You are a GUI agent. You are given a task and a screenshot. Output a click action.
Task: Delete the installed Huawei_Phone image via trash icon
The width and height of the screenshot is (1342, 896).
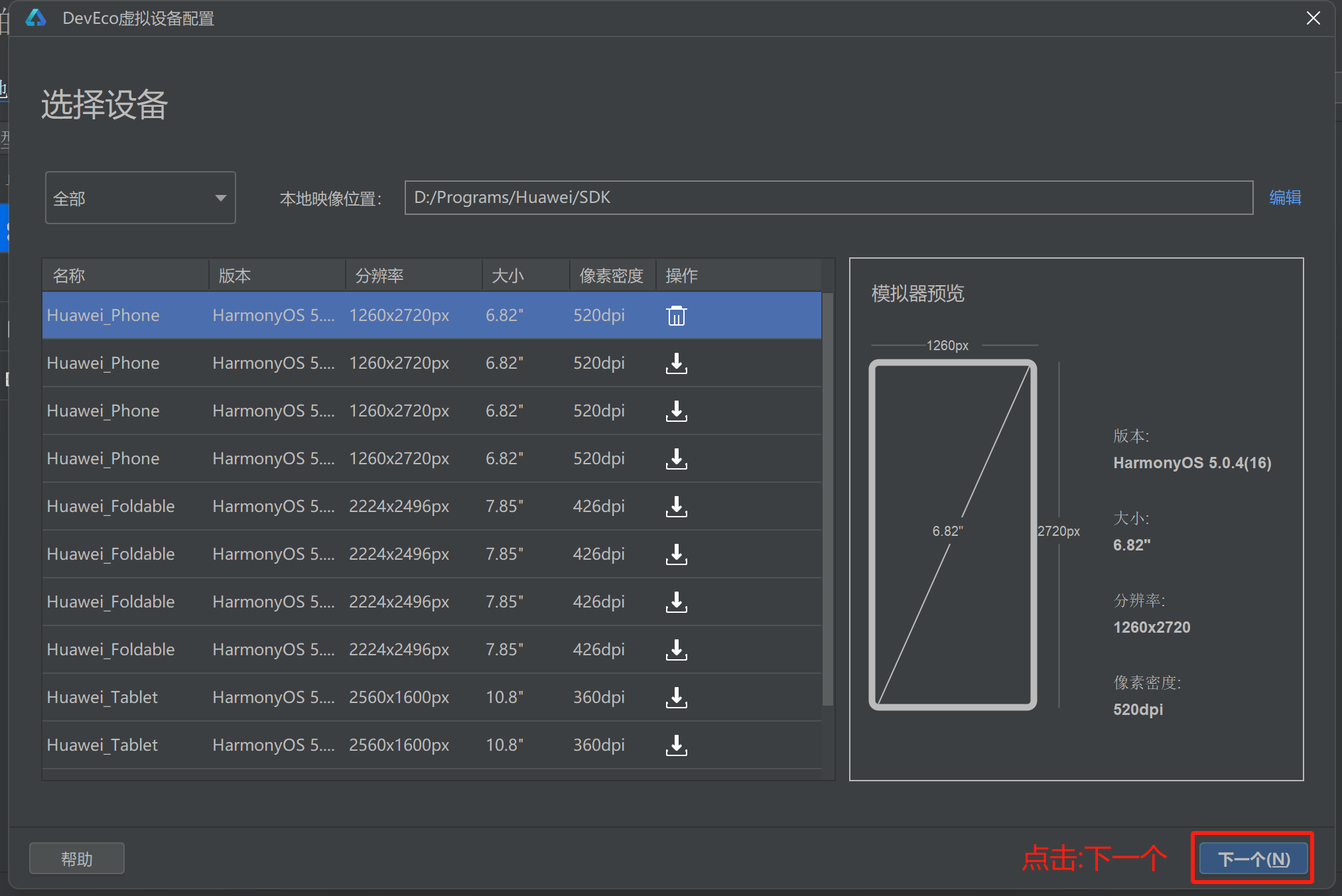coord(676,316)
